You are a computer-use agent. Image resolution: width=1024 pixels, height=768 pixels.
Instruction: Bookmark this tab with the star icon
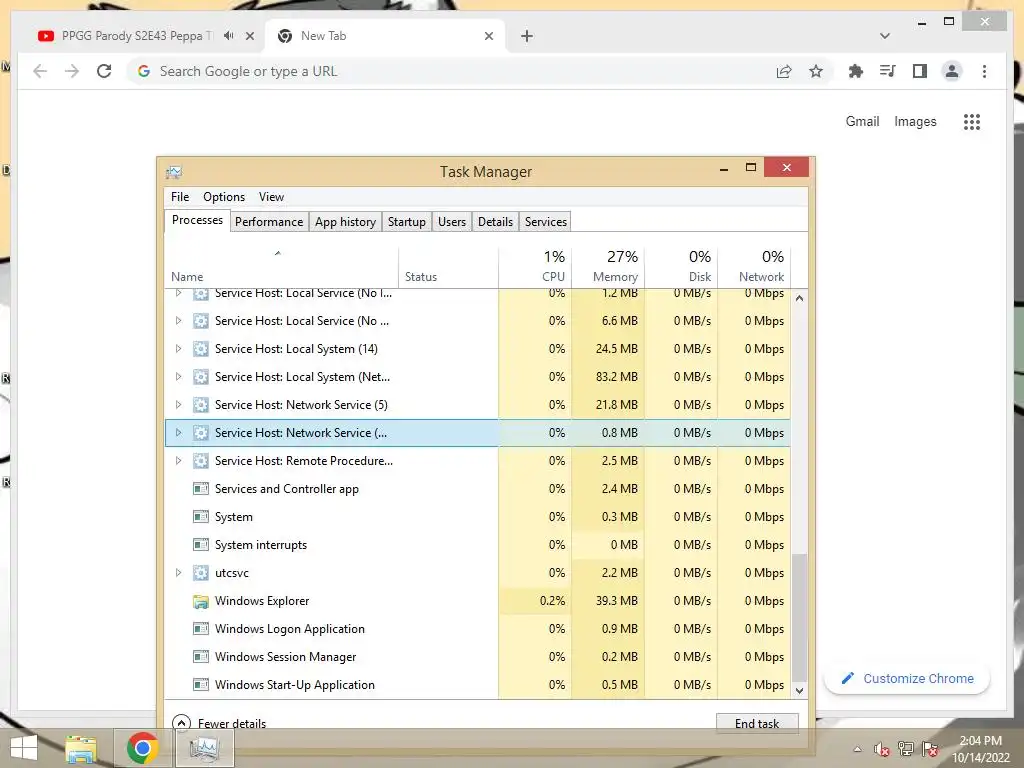pyautogui.click(x=816, y=71)
